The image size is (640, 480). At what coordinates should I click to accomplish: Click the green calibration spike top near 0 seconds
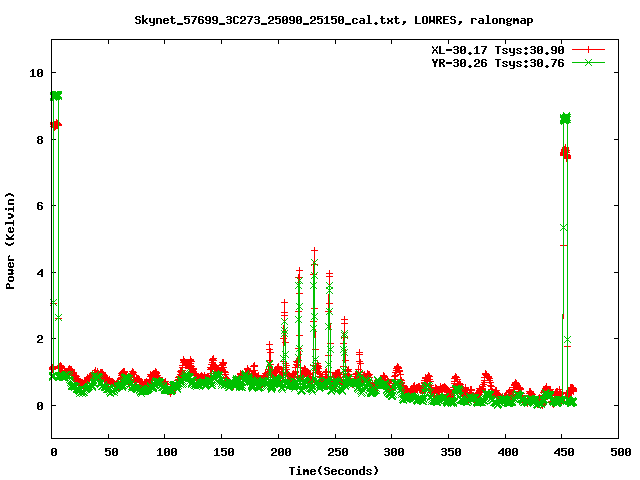pyautogui.click(x=56, y=96)
